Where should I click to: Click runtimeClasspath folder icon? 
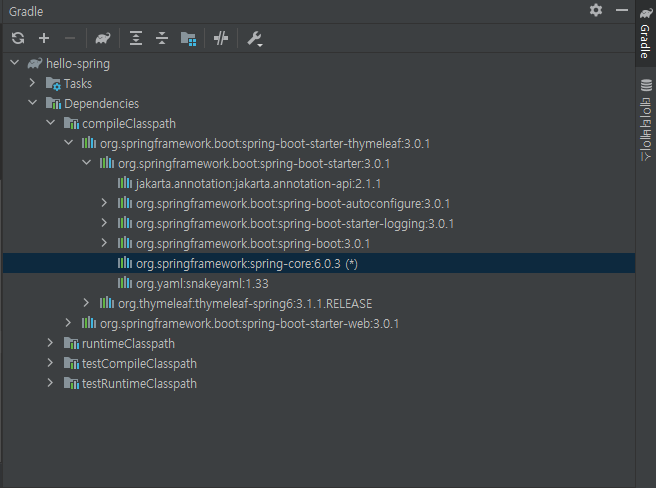[71, 343]
